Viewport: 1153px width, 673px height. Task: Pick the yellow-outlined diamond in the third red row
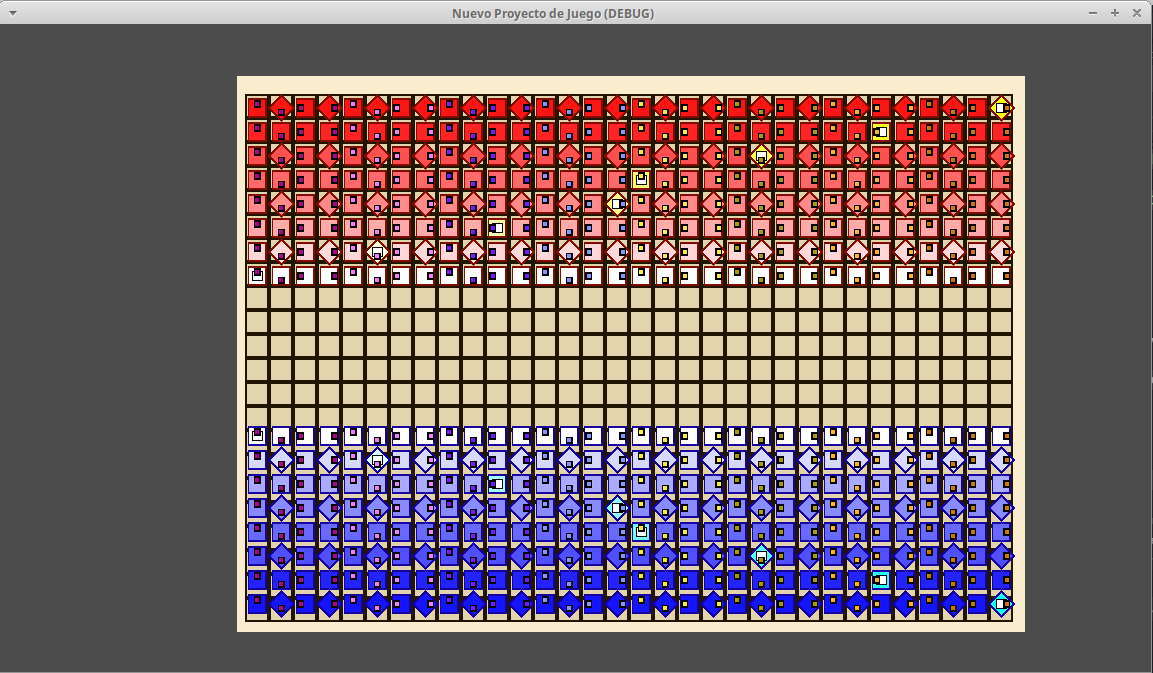tap(761, 156)
